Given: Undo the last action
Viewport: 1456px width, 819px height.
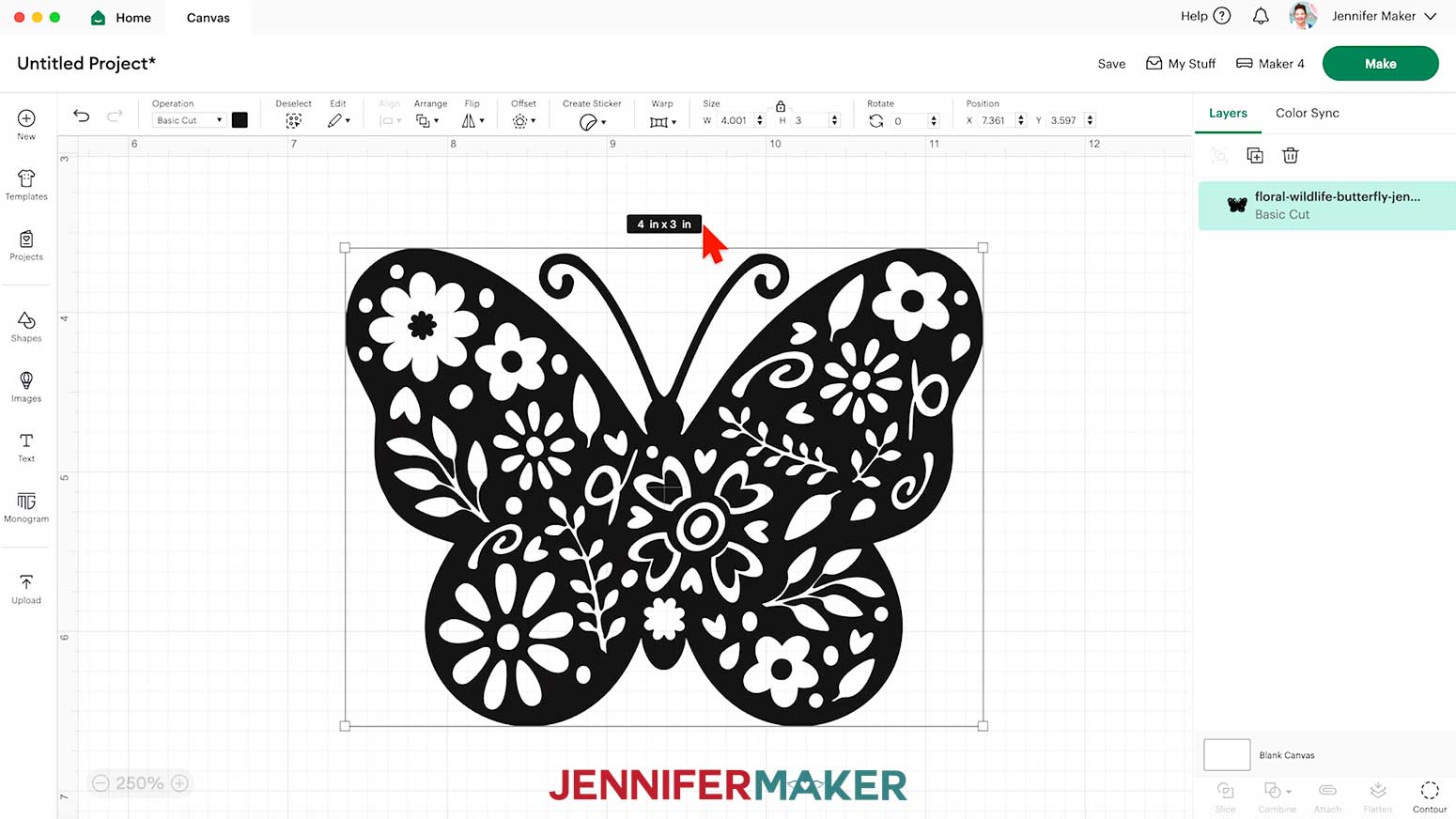Looking at the screenshot, I should (x=82, y=116).
